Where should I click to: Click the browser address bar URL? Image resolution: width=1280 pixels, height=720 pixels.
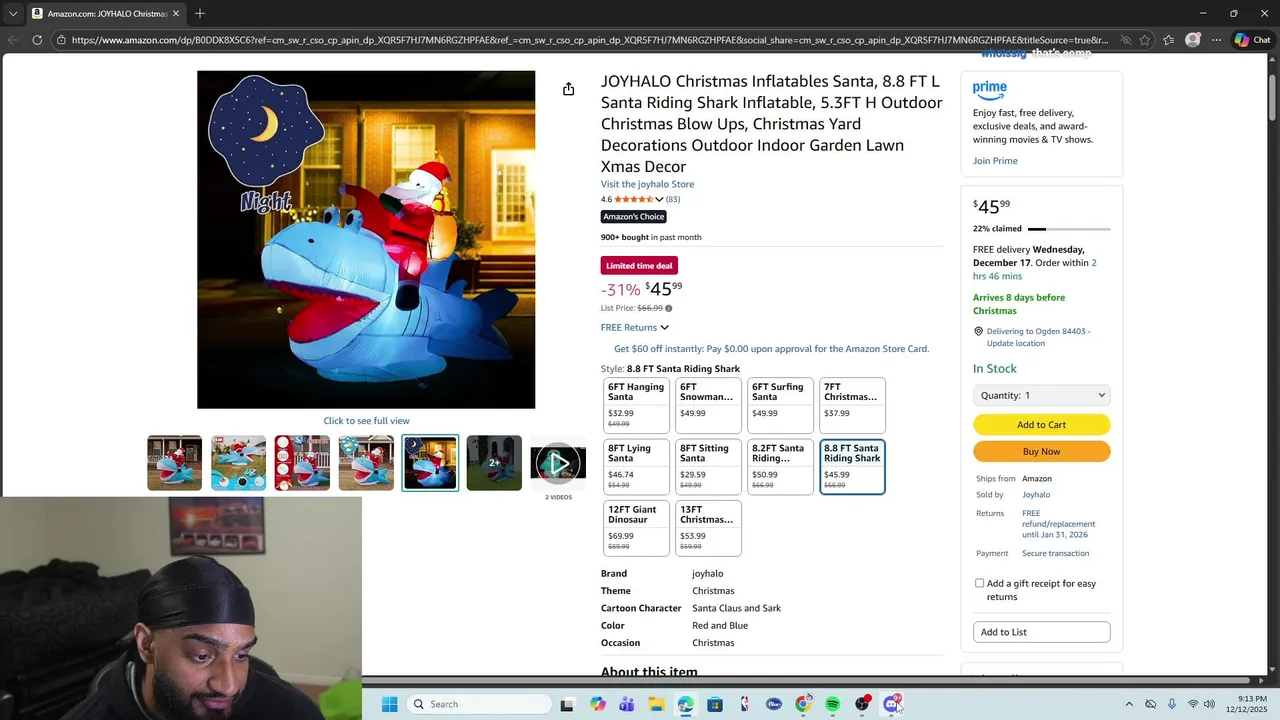click(590, 40)
